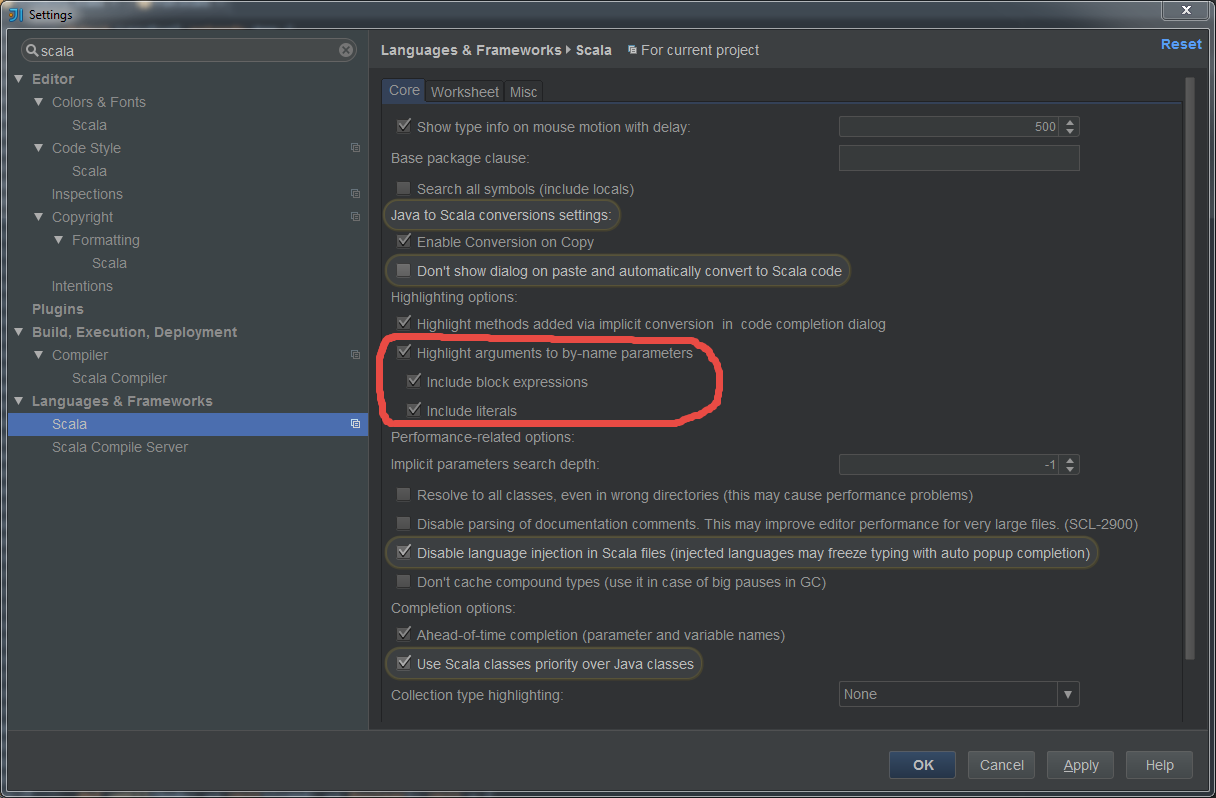Check Don't show dialog on paste option

coord(404,271)
